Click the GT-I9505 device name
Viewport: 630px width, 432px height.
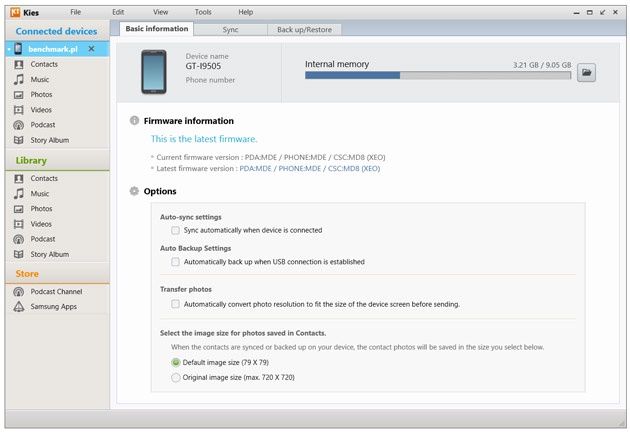pyautogui.click(x=203, y=66)
